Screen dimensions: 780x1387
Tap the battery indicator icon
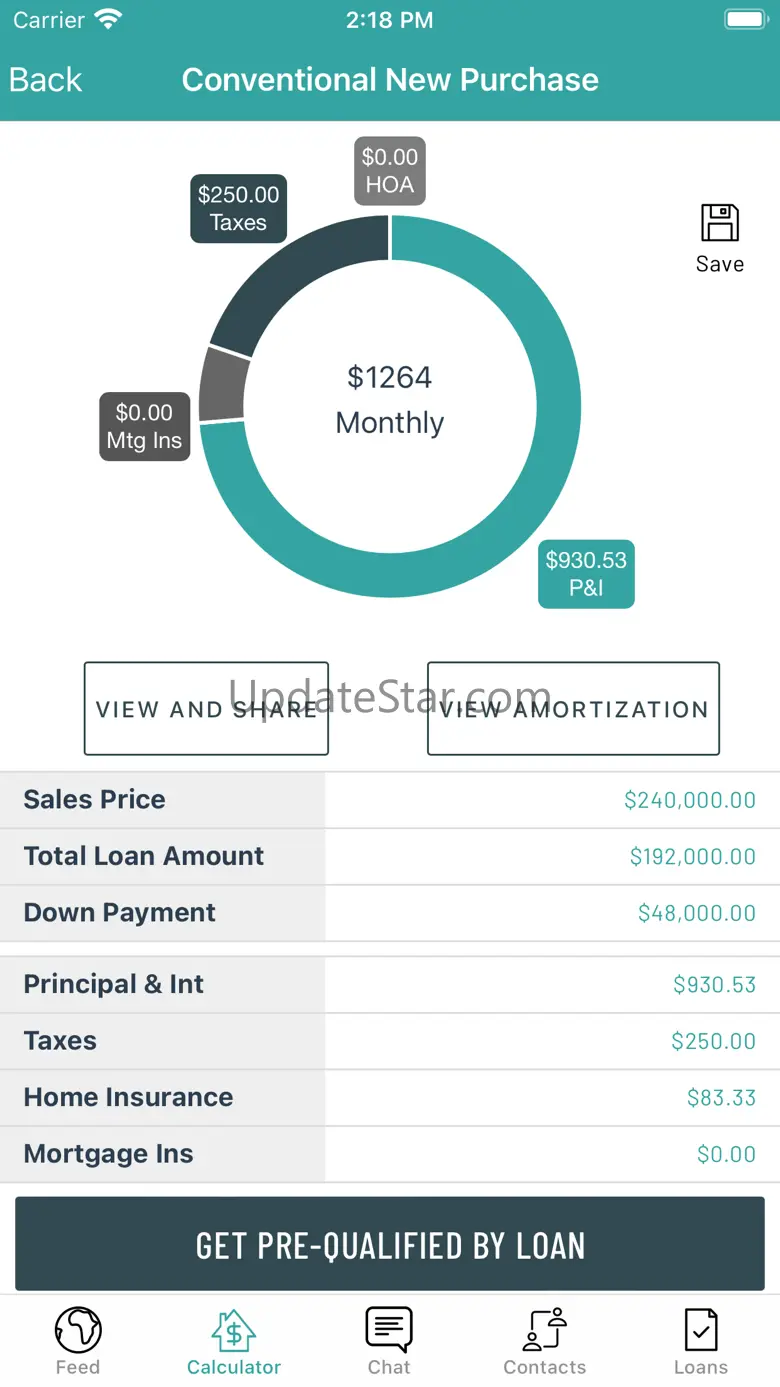coord(745,20)
